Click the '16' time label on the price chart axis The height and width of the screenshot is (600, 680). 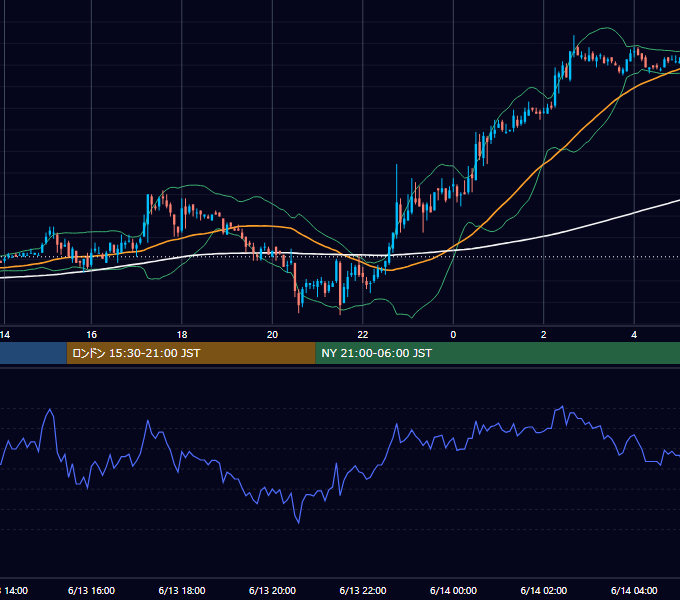point(92,335)
